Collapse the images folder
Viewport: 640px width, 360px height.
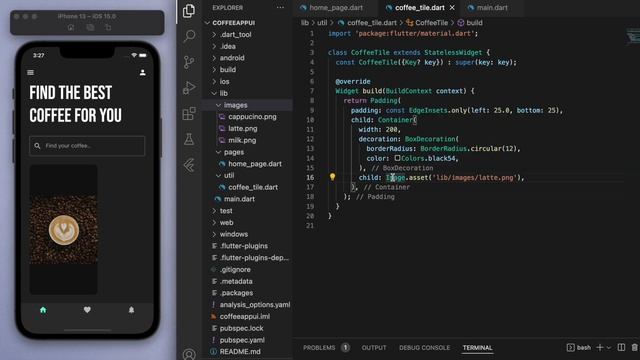(x=218, y=105)
